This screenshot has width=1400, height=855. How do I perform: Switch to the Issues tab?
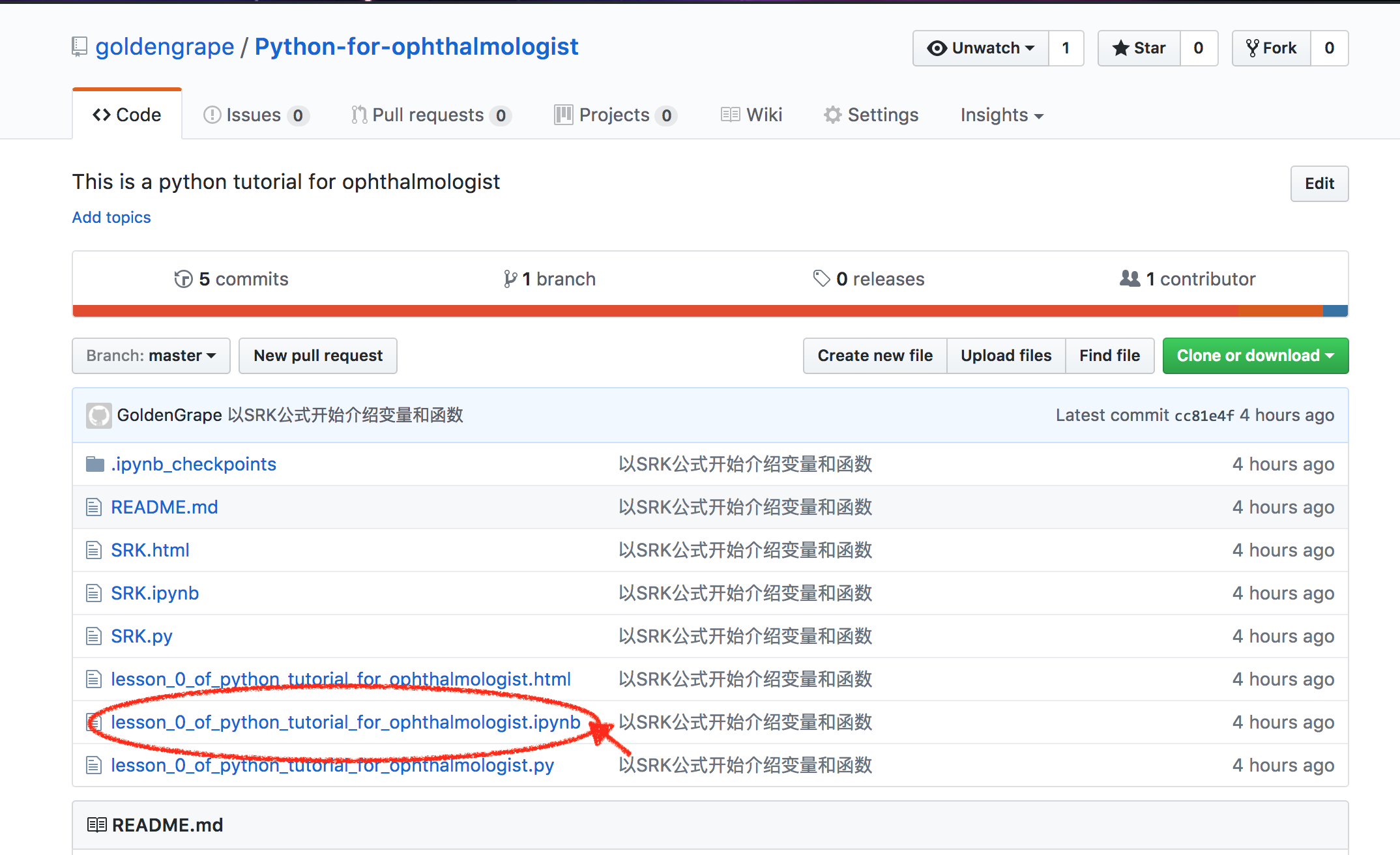255,115
